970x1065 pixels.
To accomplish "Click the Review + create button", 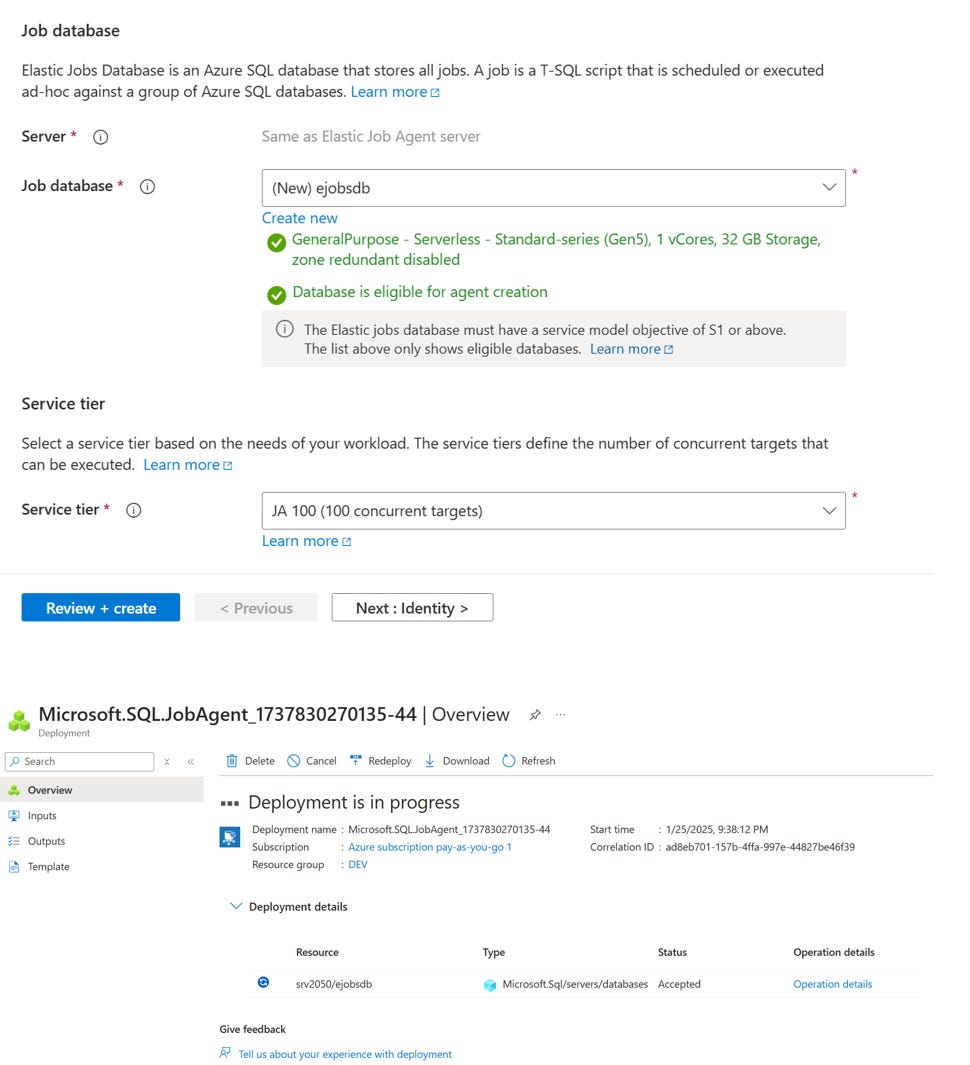I will (101, 607).
